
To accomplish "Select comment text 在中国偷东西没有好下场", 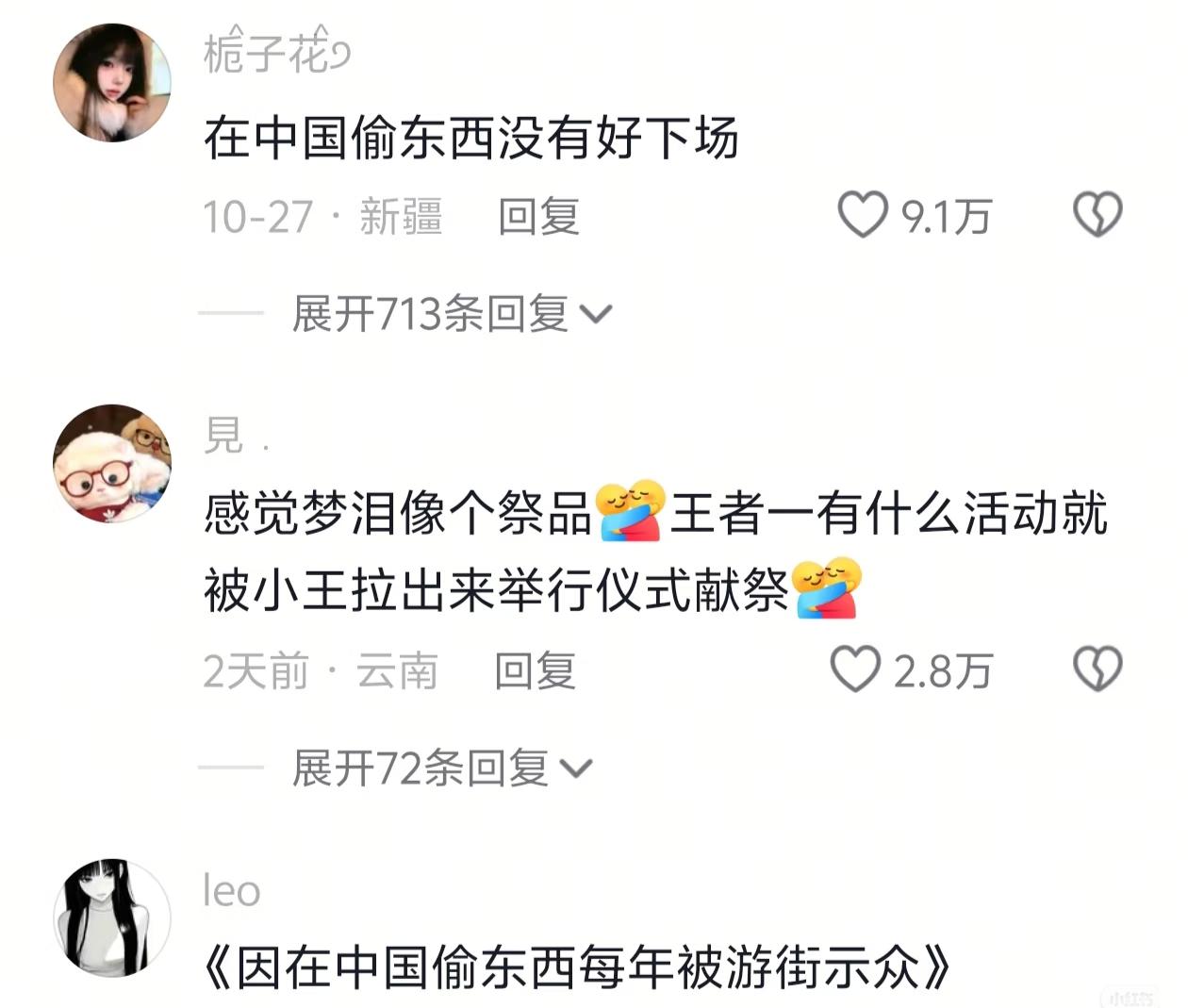I will point(470,138).
